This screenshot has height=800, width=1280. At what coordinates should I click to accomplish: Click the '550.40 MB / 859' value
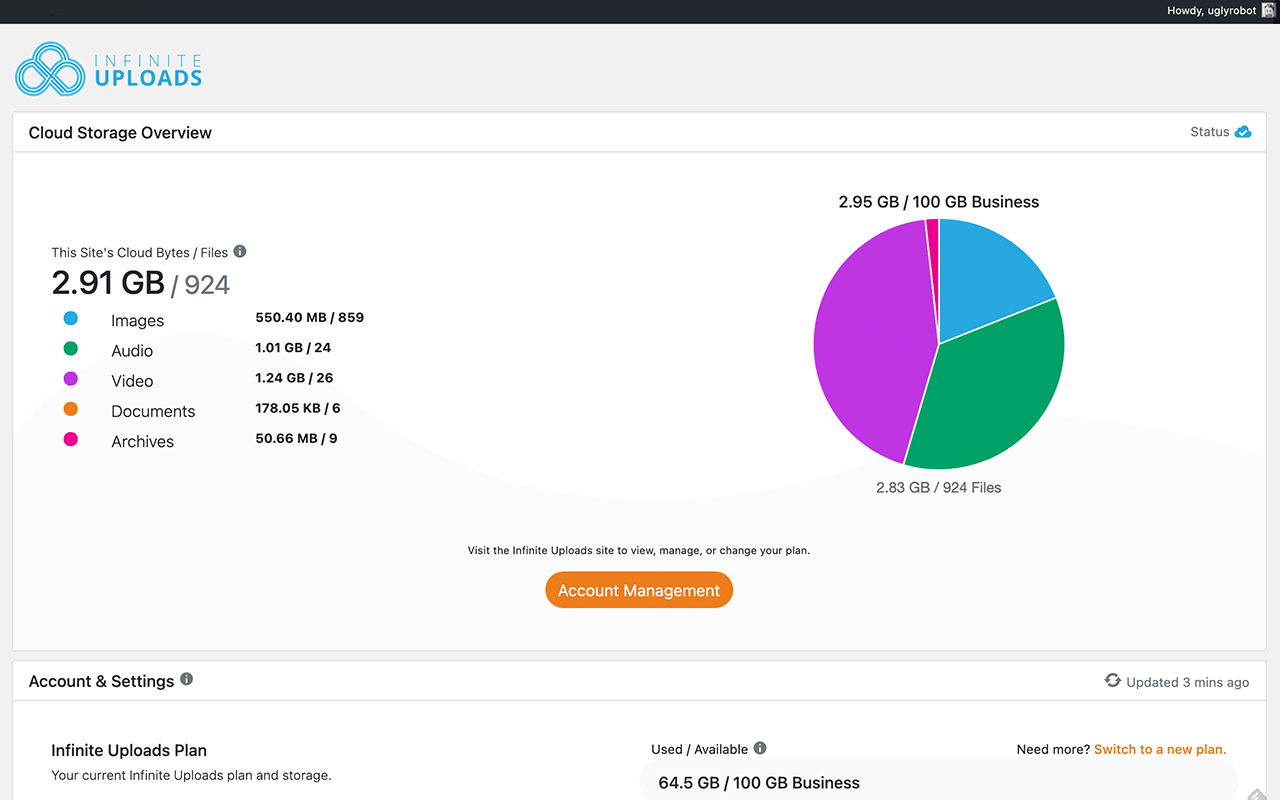coord(310,317)
